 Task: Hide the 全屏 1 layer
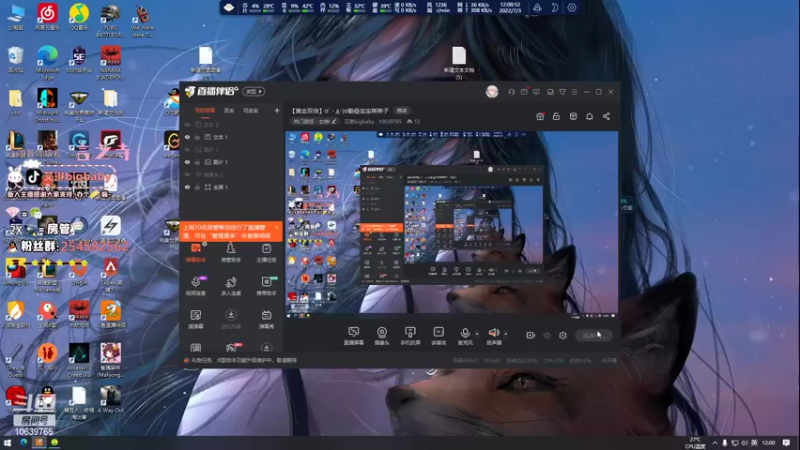coord(187,187)
